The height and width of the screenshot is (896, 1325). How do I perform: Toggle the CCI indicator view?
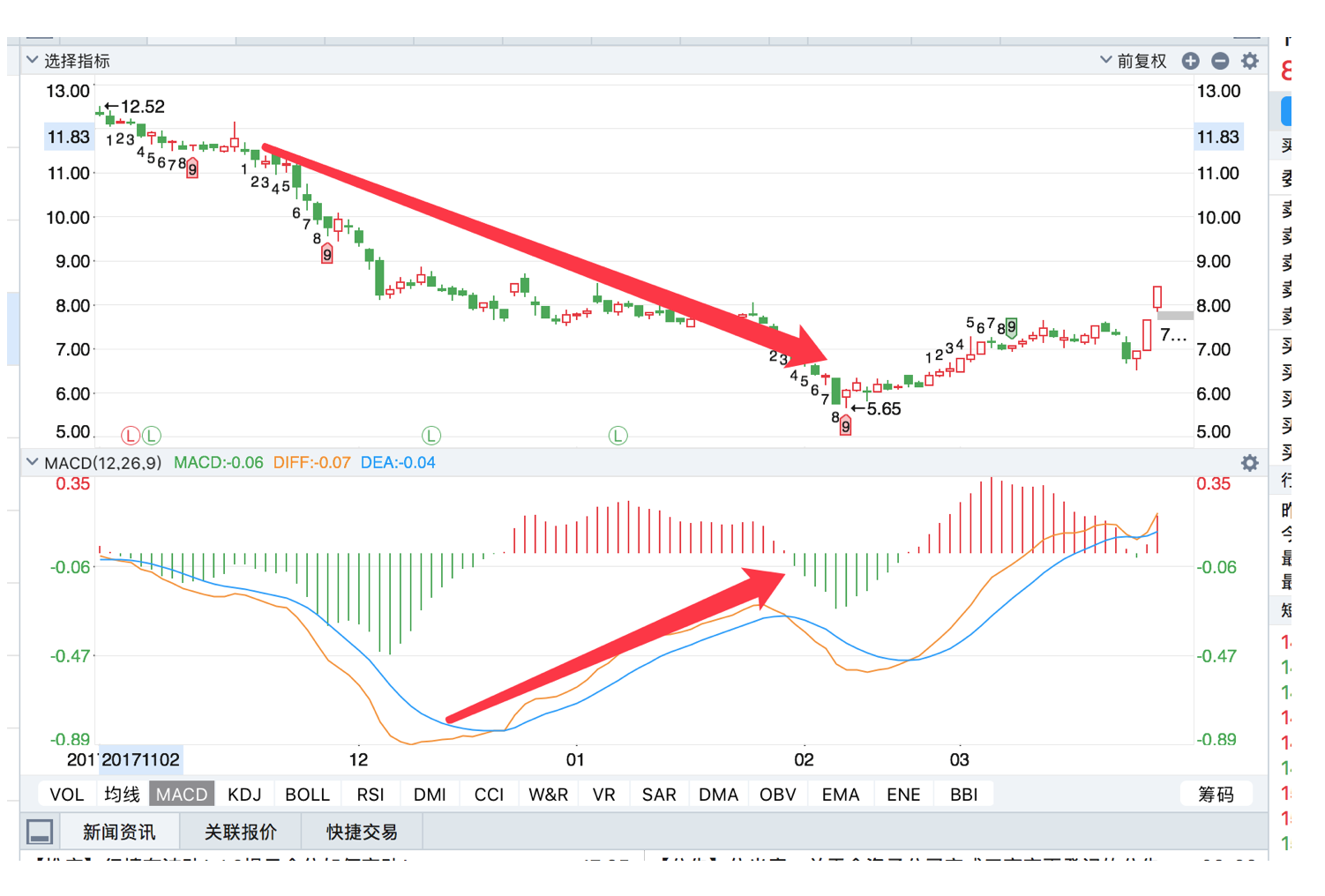(x=488, y=794)
